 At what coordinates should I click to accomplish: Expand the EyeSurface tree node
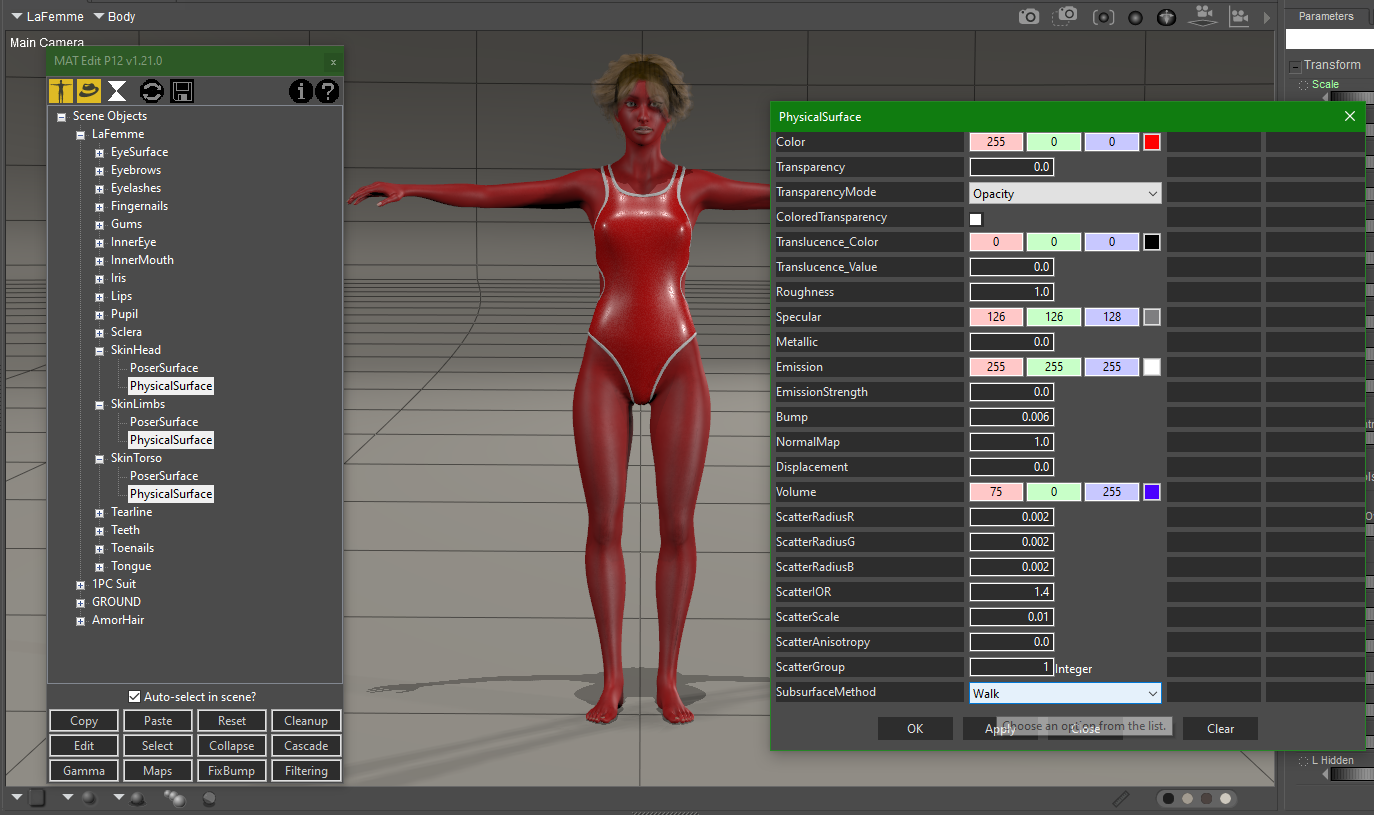point(100,153)
